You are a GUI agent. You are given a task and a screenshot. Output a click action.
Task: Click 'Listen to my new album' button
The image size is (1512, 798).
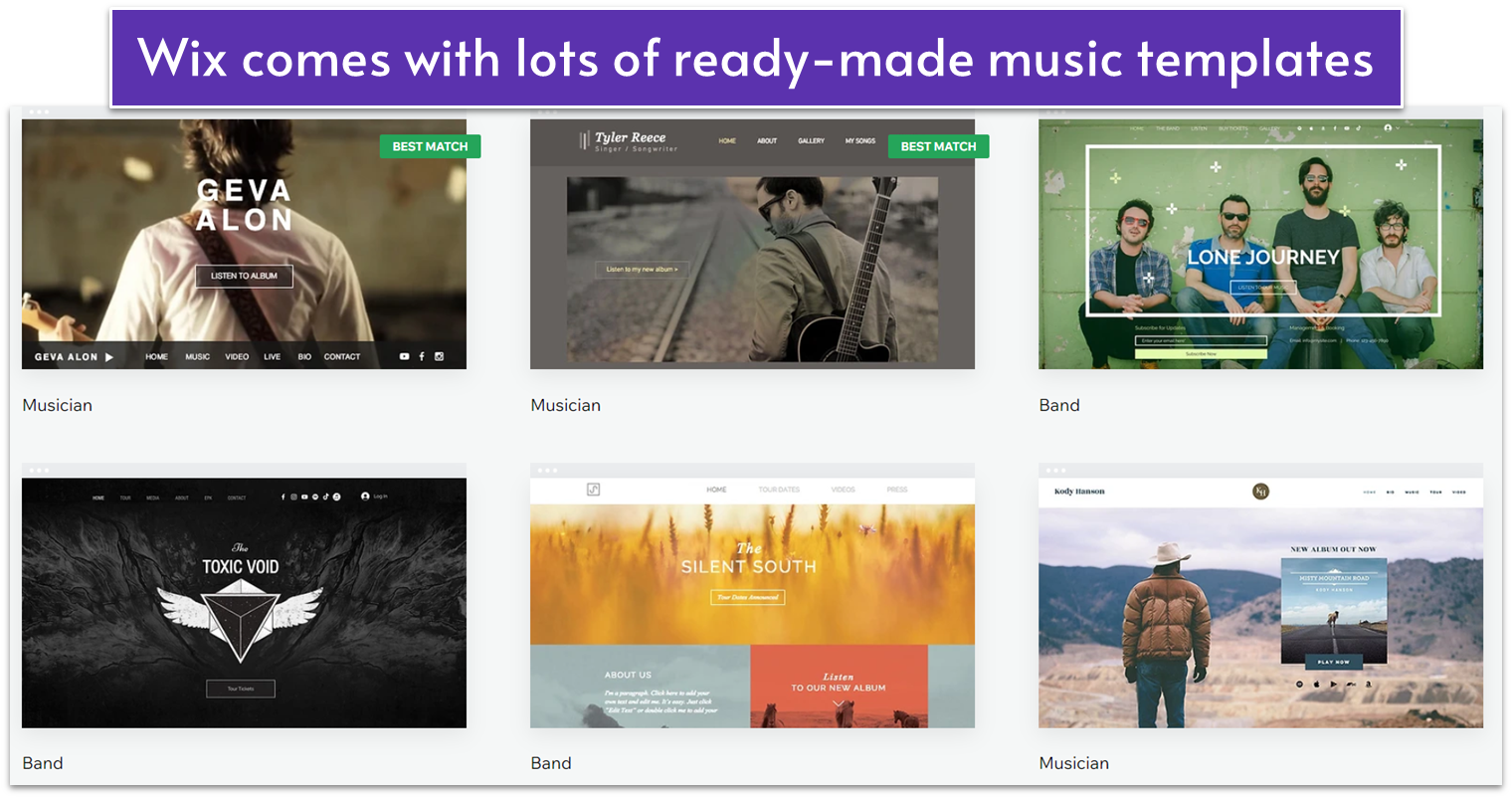tap(642, 269)
